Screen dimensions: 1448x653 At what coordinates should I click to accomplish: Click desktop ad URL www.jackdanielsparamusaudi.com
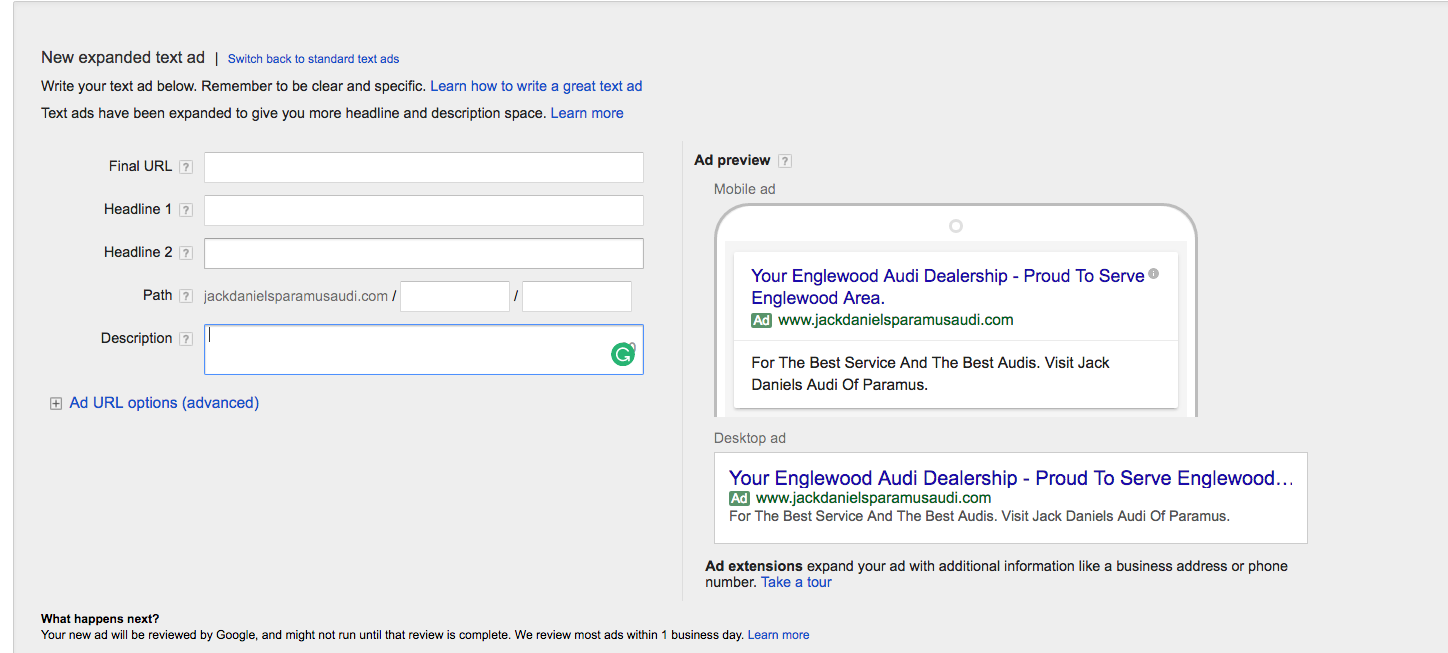point(874,498)
